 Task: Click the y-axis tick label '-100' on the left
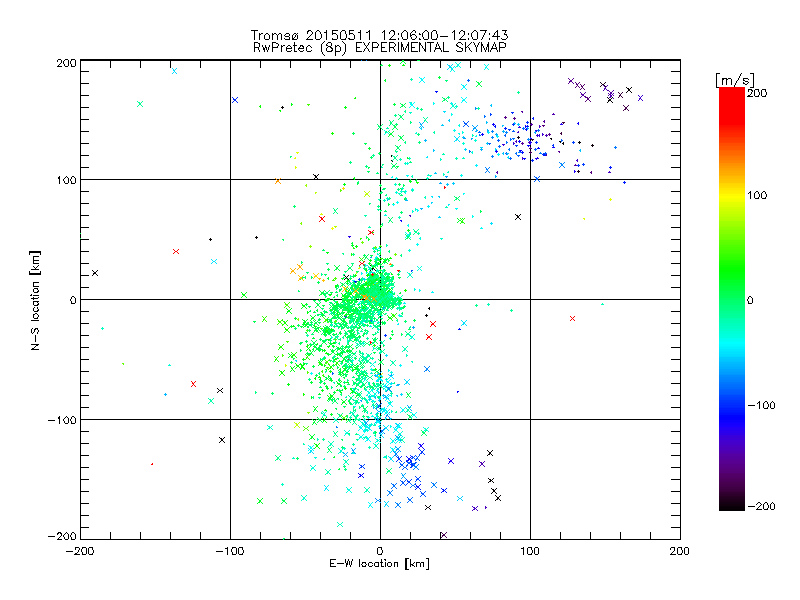(62, 420)
